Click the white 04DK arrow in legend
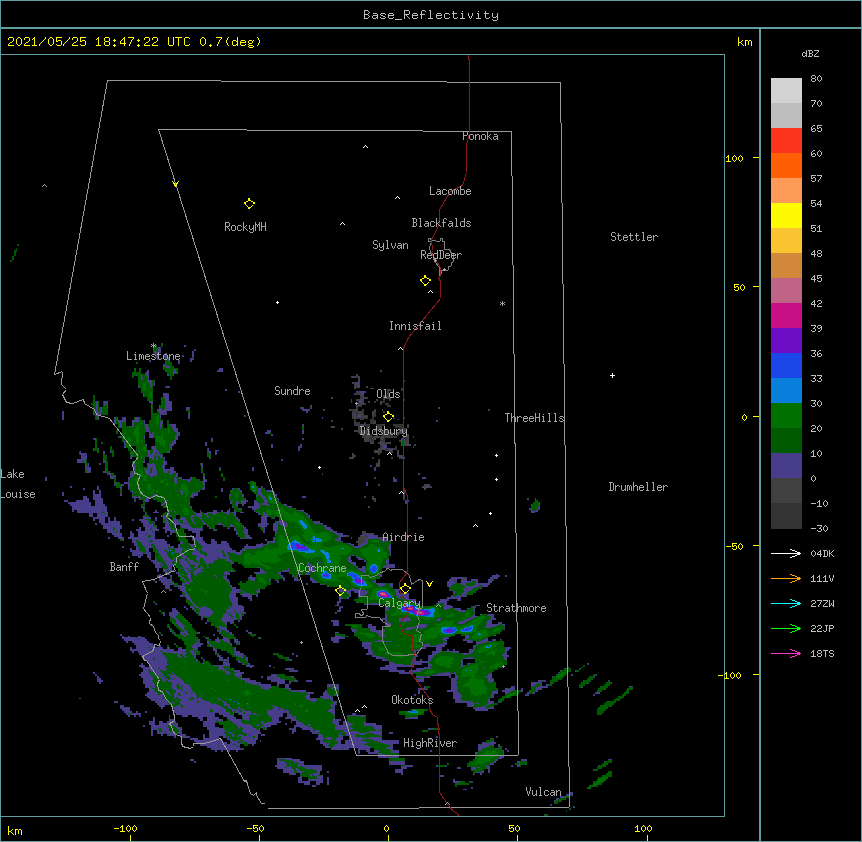 tap(786, 553)
